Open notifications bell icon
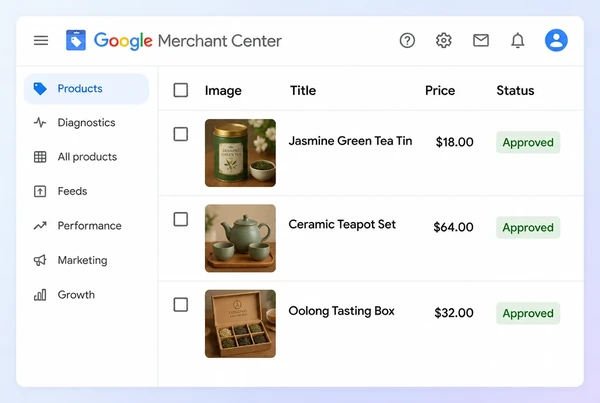The width and height of the screenshot is (600, 403). [518, 40]
